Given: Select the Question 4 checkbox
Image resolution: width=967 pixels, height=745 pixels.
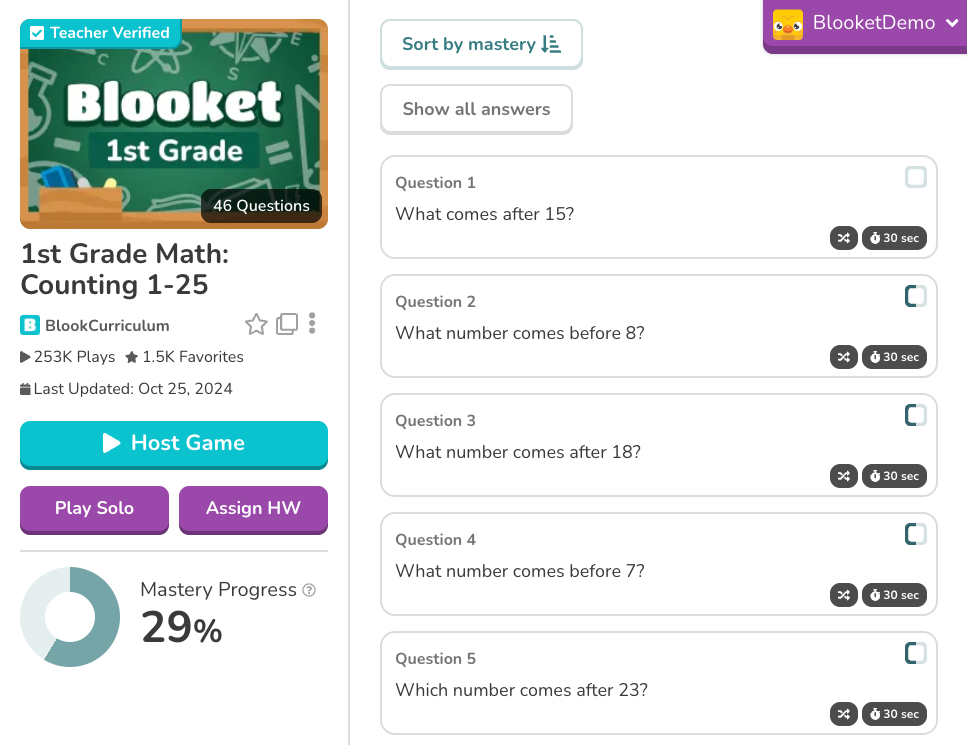Looking at the screenshot, I should (916, 534).
